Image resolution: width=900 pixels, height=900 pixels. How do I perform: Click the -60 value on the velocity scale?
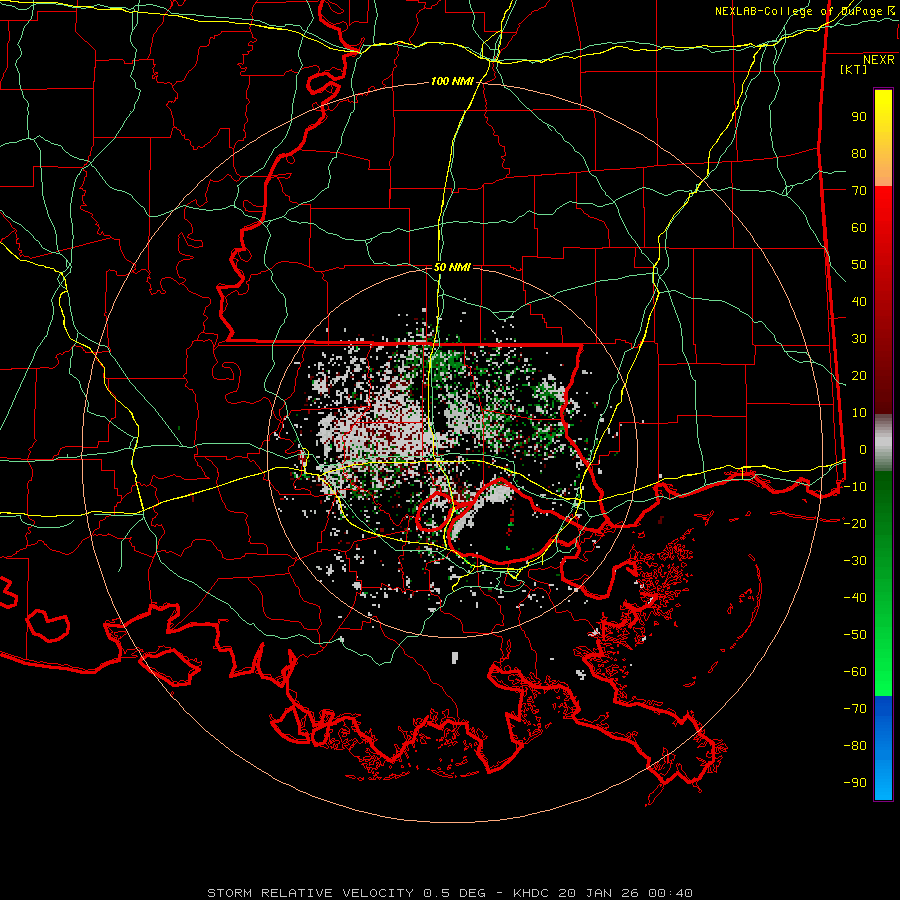[855, 672]
